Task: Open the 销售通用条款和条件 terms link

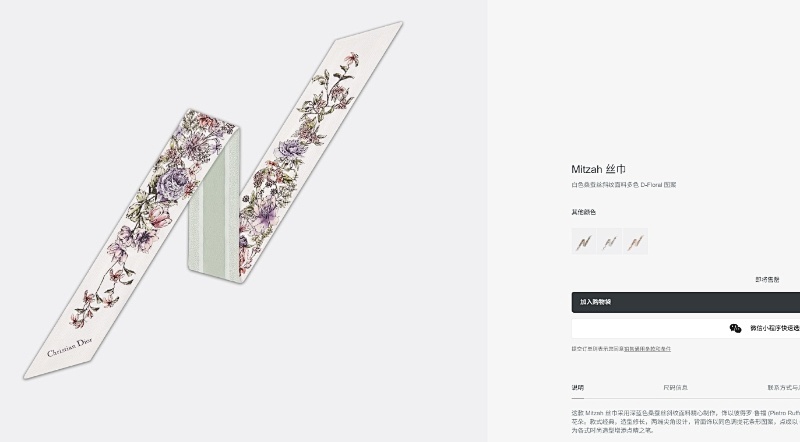Action: 647,349
